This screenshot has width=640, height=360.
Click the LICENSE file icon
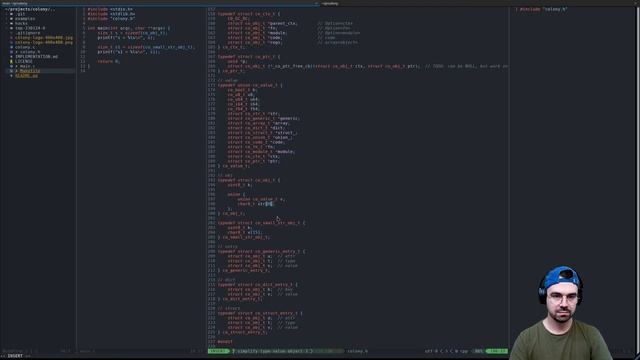click(x=11, y=61)
